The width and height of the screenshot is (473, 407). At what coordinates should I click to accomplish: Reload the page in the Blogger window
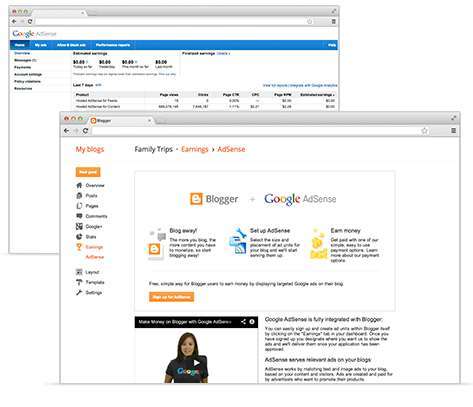point(86,131)
